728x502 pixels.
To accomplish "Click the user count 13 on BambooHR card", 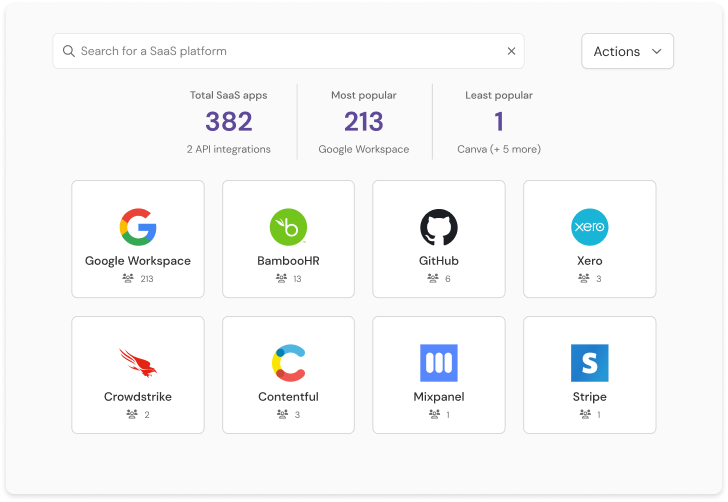I will coord(297,279).
